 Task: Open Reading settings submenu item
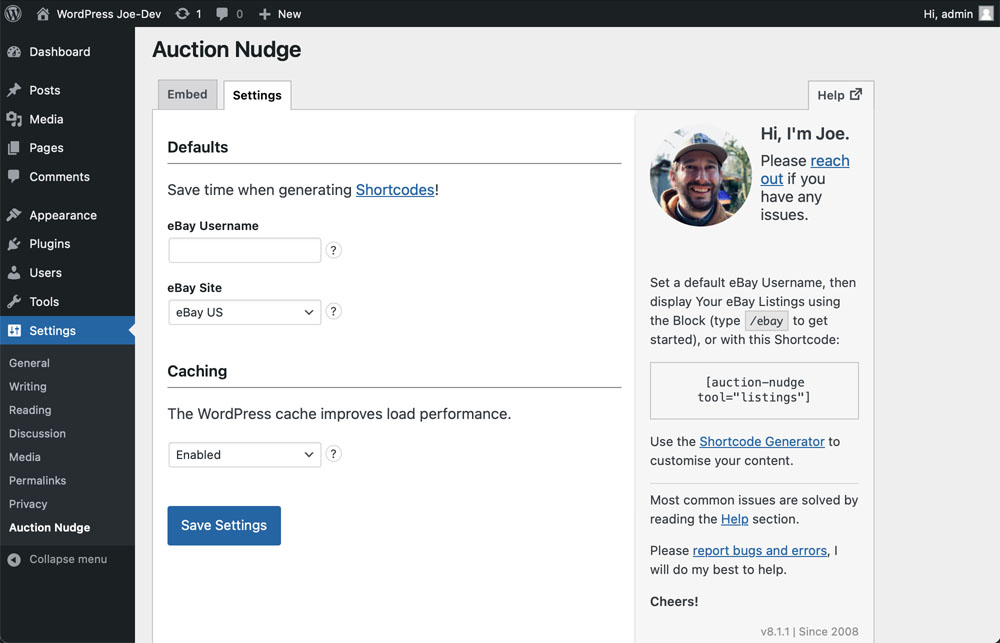coord(30,410)
